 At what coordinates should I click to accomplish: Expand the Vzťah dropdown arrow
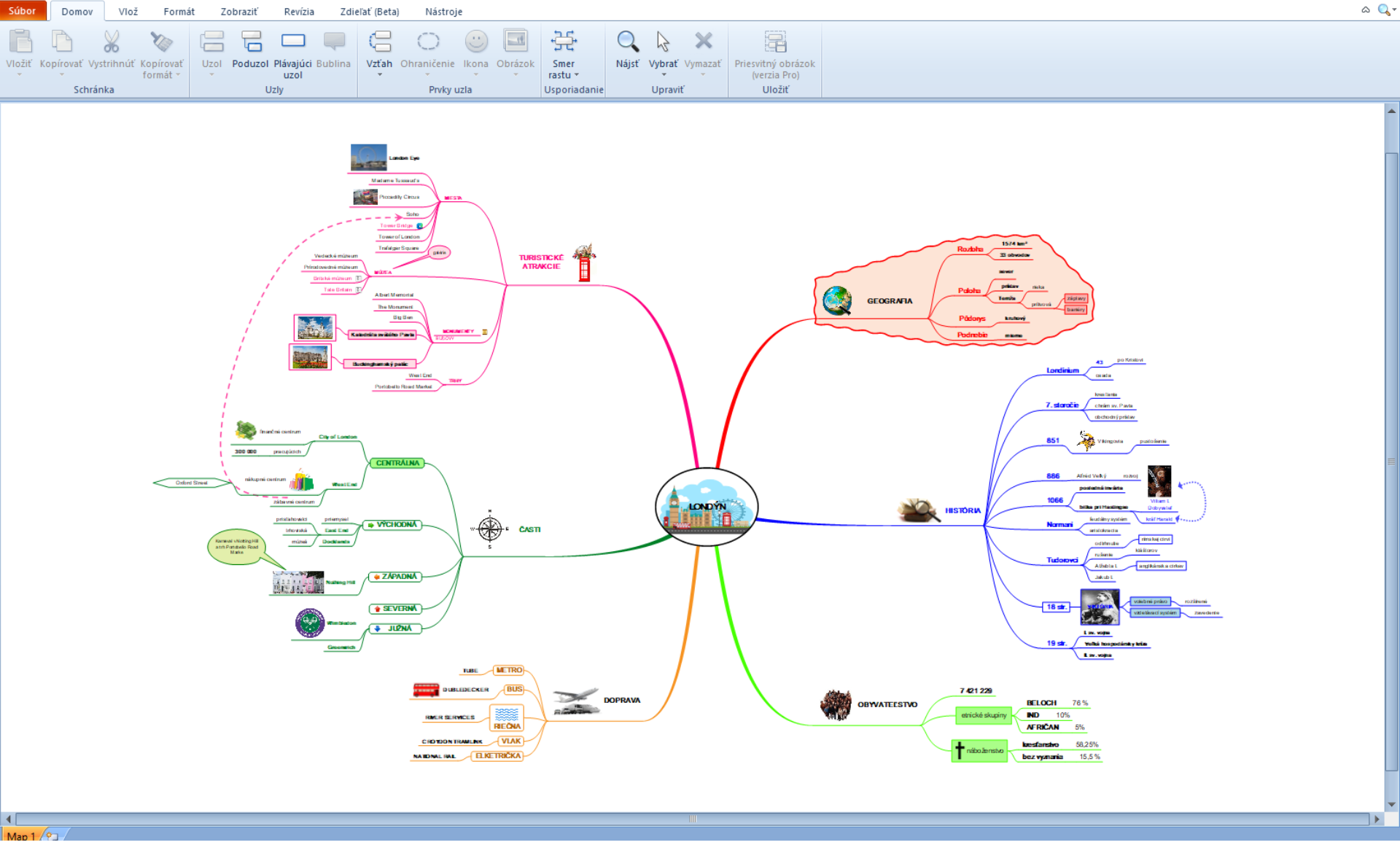pyautogui.click(x=379, y=75)
